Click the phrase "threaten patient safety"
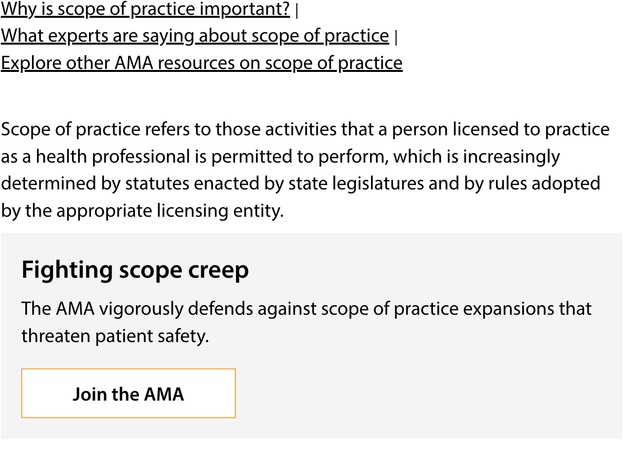 (x=115, y=336)
